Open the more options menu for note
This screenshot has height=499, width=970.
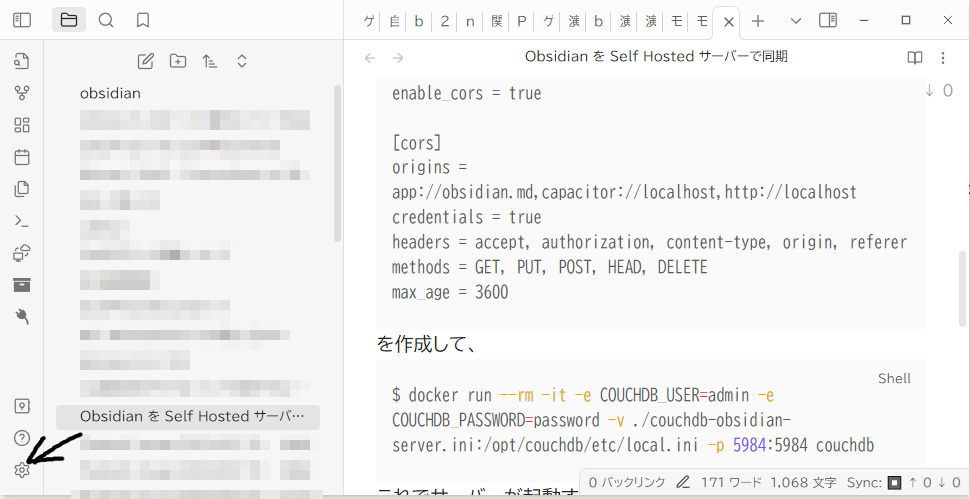943,57
